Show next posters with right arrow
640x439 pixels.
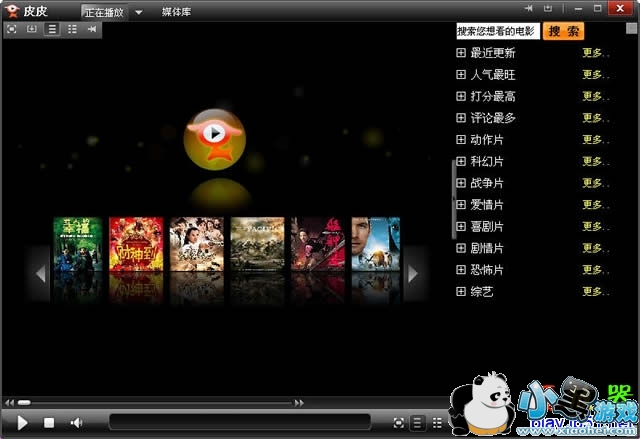pyautogui.click(x=413, y=274)
